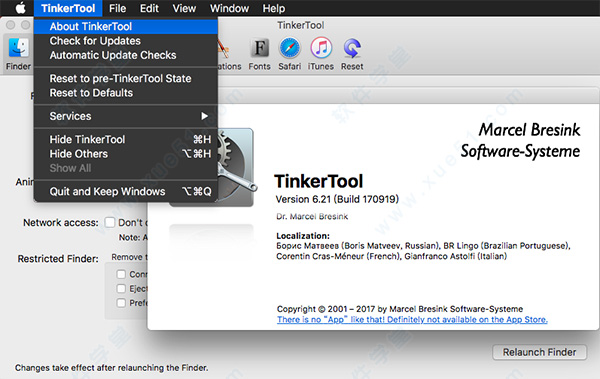Click the Relaunch Finder button
600x379 pixels.
pos(539,352)
